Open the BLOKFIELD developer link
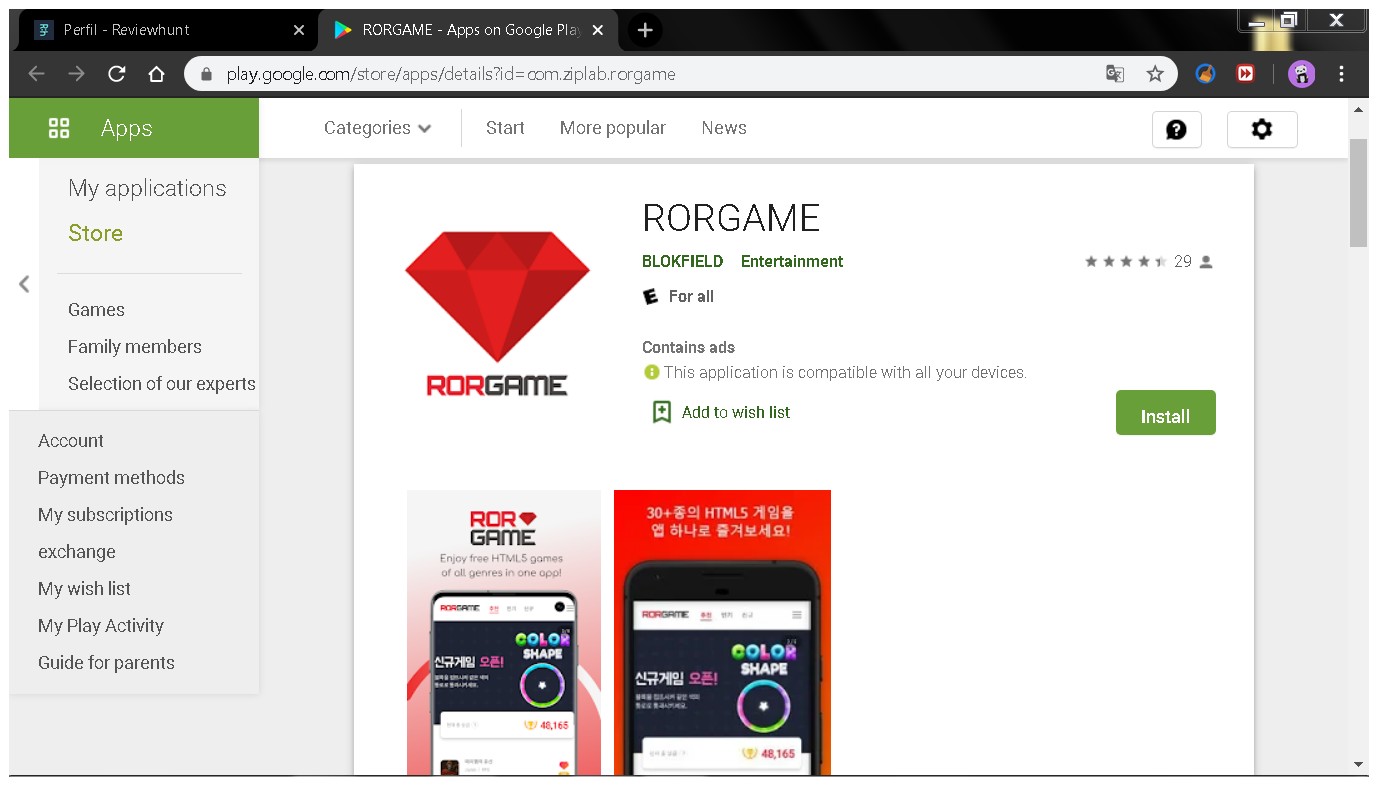The width and height of the screenshot is (1378, 786). point(682,261)
